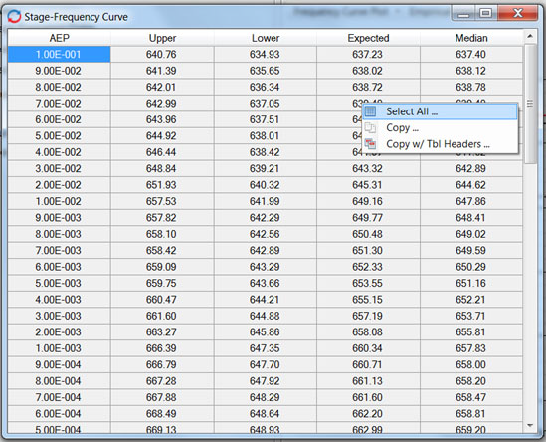546x442 pixels.
Task: Click the Expected value 651.30
Action: [x=367, y=250]
